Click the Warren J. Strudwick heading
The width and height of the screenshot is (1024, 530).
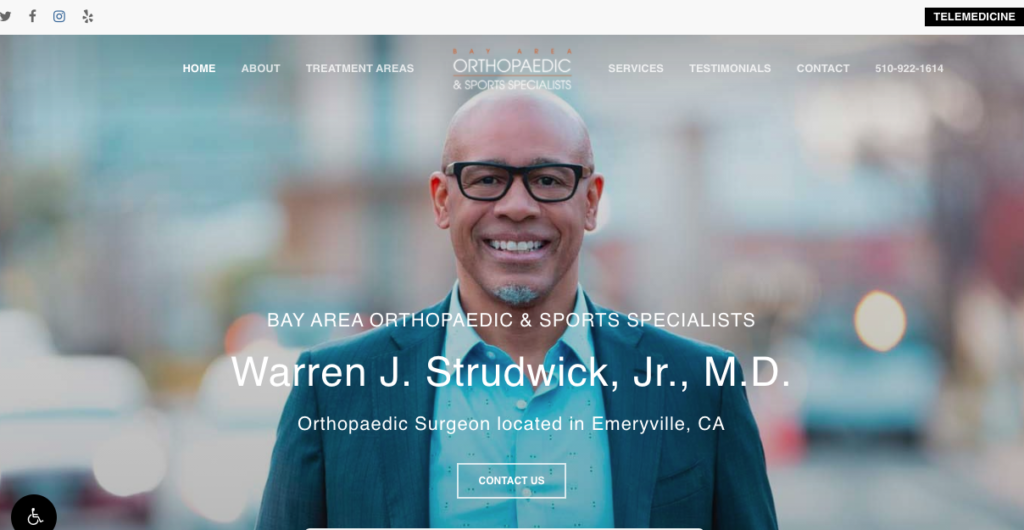(511, 373)
